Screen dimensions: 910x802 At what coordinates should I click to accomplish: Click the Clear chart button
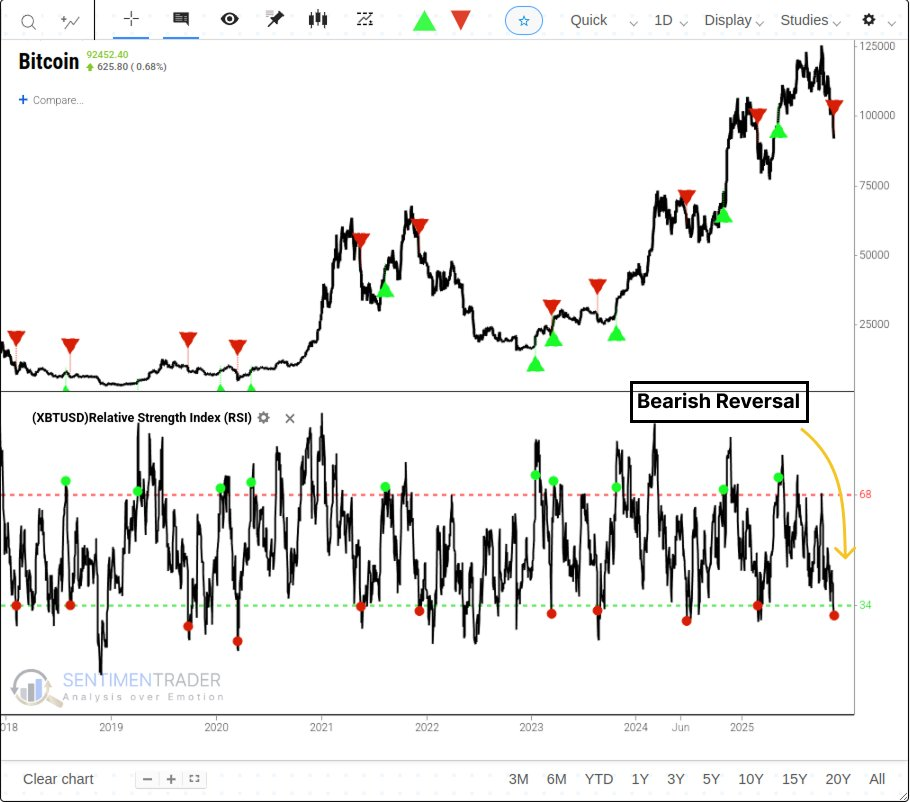58,779
